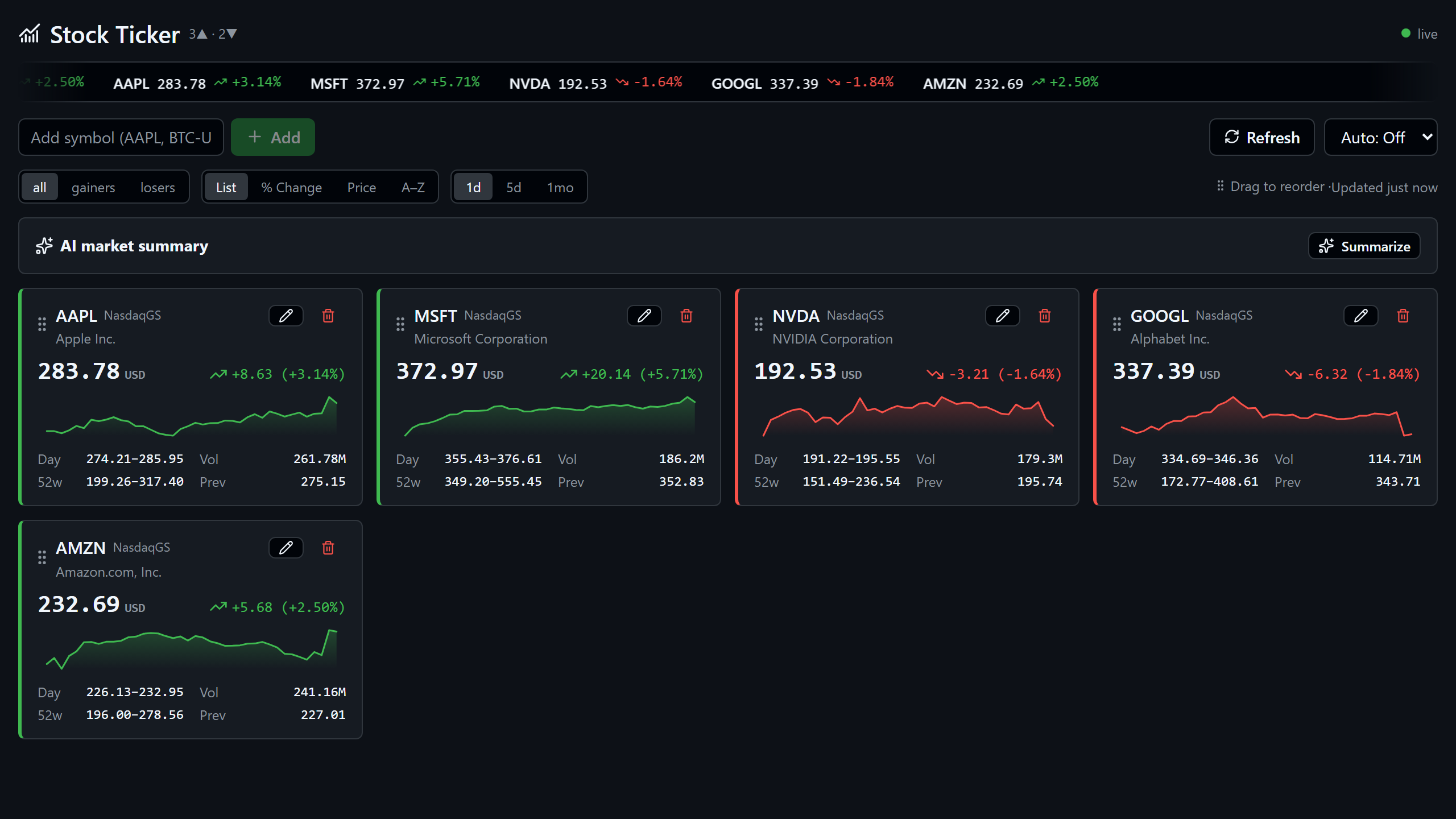1456x819 pixels.
Task: Click the NVDA downtrend arrow in ticker strip
Action: pyautogui.click(x=622, y=82)
